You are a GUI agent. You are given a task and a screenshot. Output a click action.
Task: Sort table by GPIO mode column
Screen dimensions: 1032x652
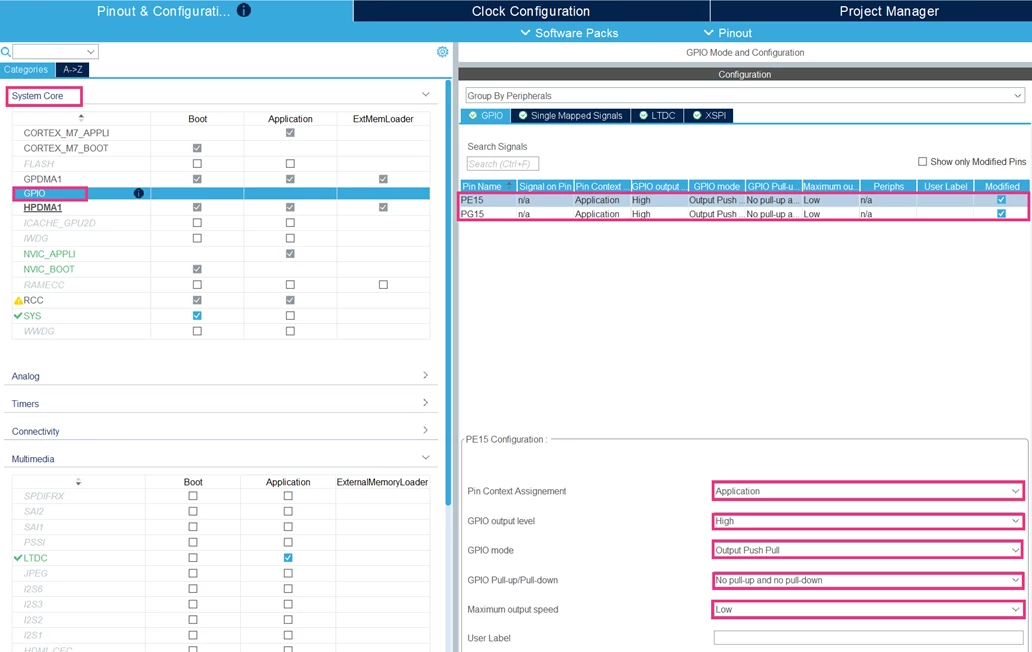pos(716,186)
